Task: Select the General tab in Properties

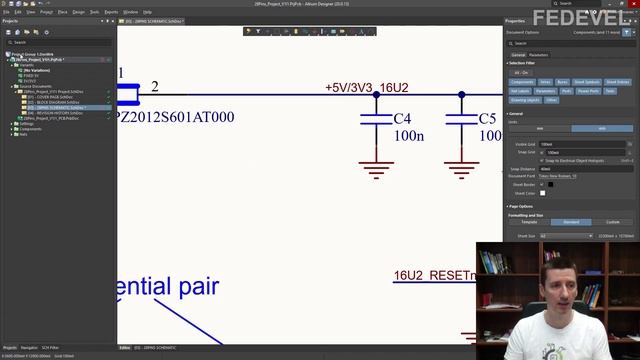Action: click(x=518, y=55)
